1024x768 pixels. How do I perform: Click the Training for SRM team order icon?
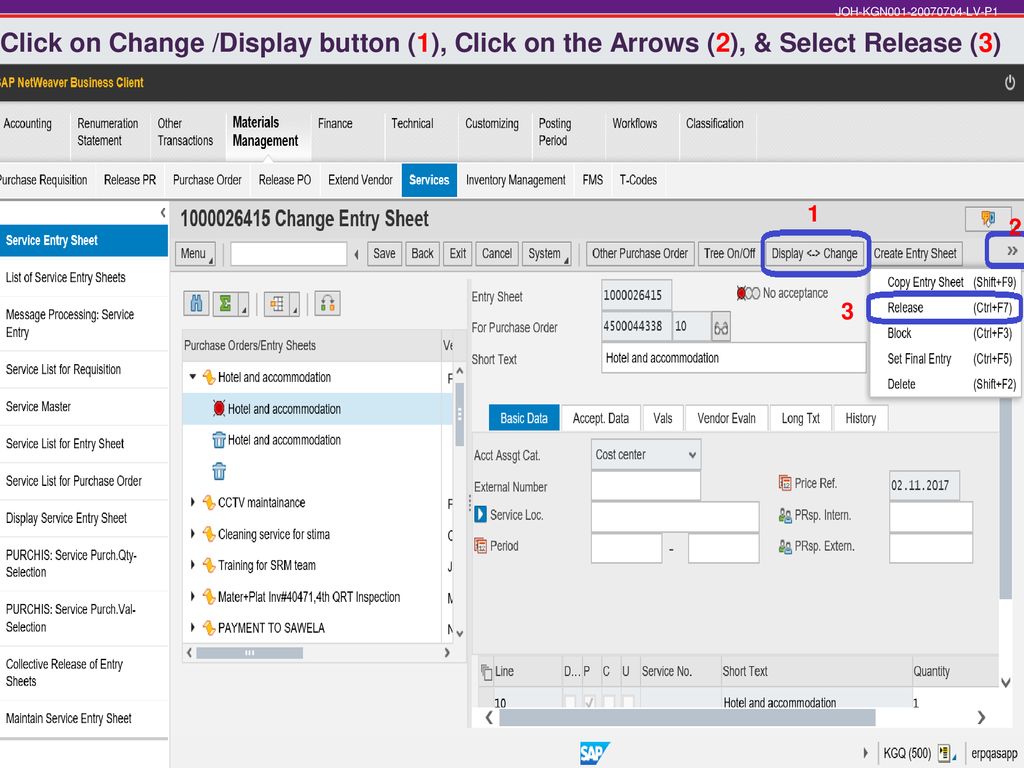coord(209,566)
